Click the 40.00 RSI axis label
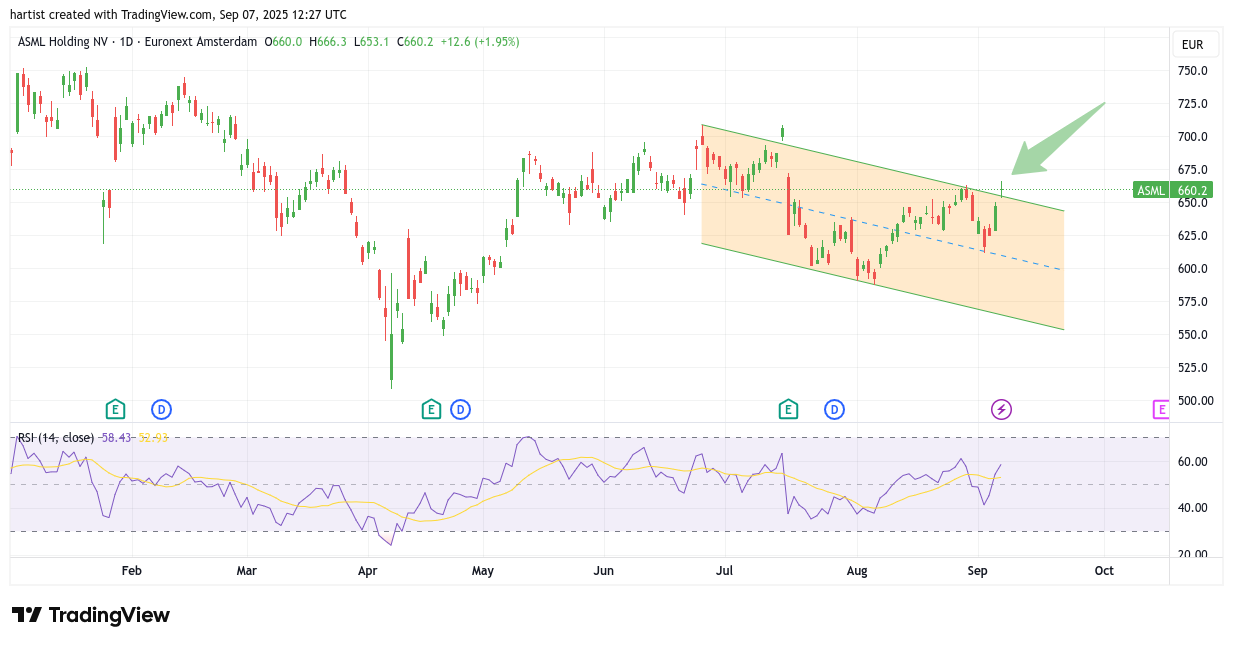The height and width of the screenshot is (645, 1233). (x=1193, y=508)
